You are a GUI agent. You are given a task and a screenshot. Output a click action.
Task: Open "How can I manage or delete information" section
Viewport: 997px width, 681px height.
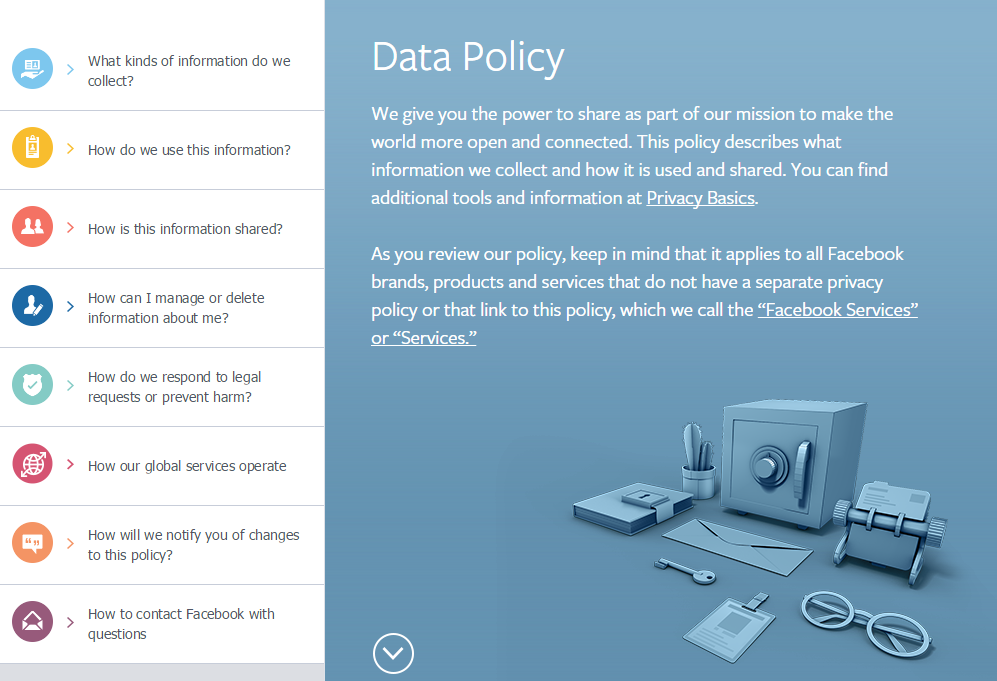(x=176, y=308)
